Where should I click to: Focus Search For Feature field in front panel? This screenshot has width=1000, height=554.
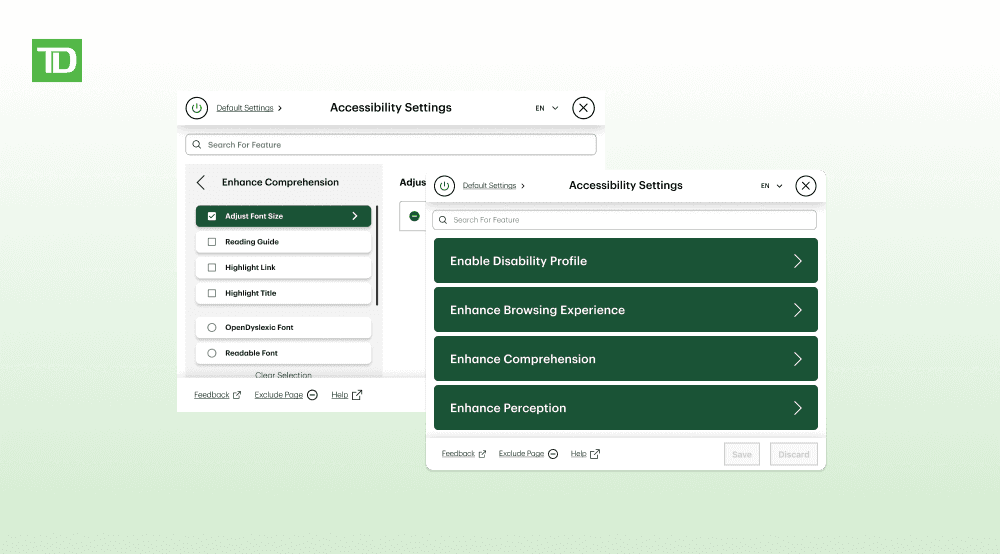click(624, 220)
